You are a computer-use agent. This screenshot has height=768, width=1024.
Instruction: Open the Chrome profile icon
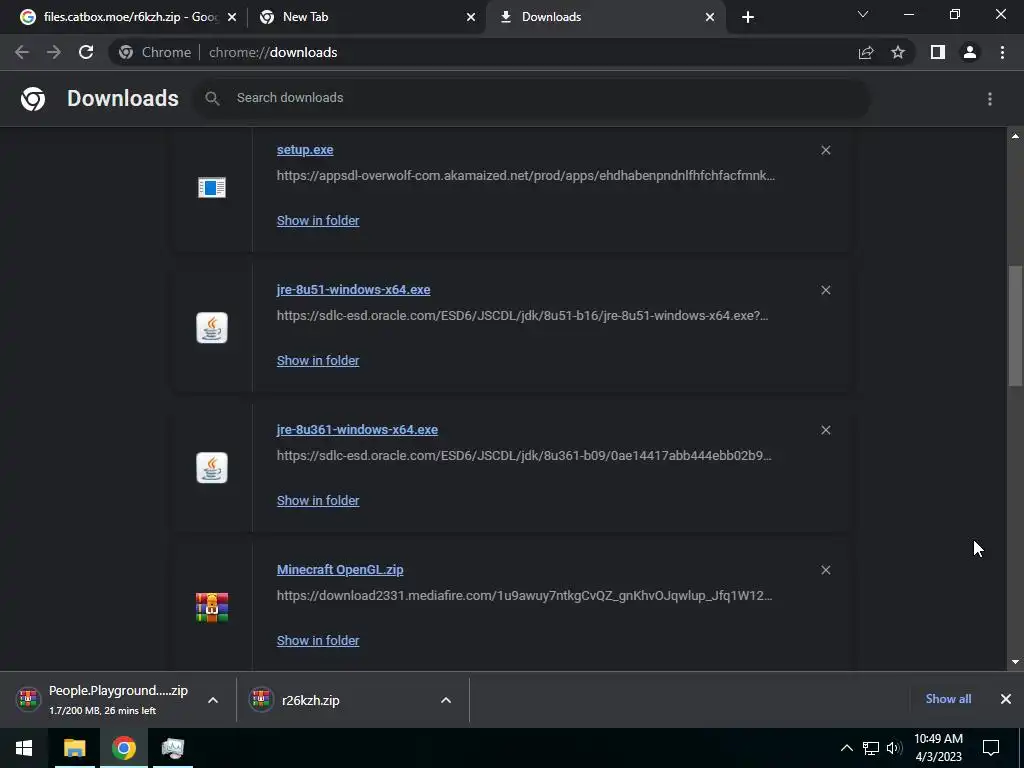[970, 52]
